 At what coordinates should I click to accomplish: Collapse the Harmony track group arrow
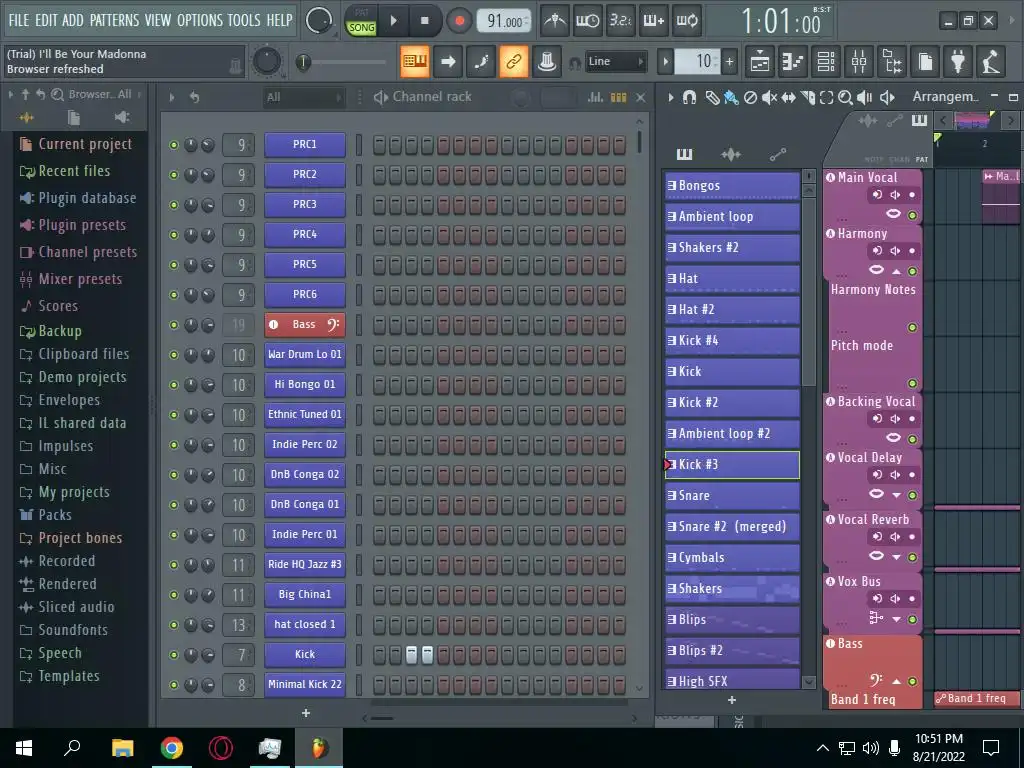896,271
